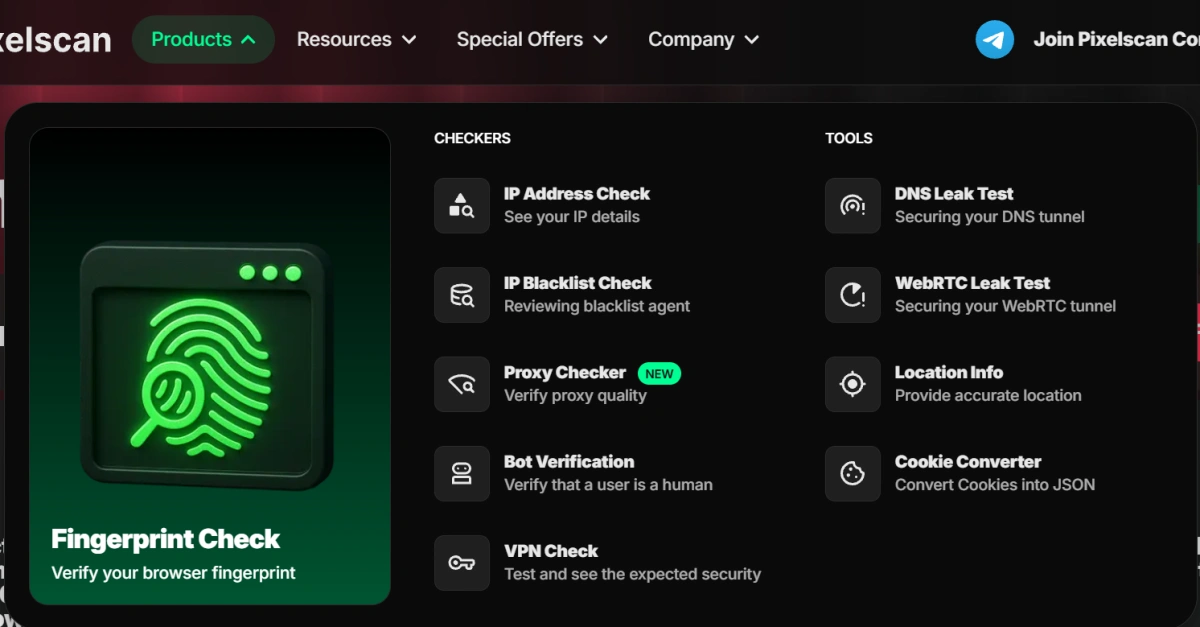Open the Cookie Converter link

click(x=968, y=461)
